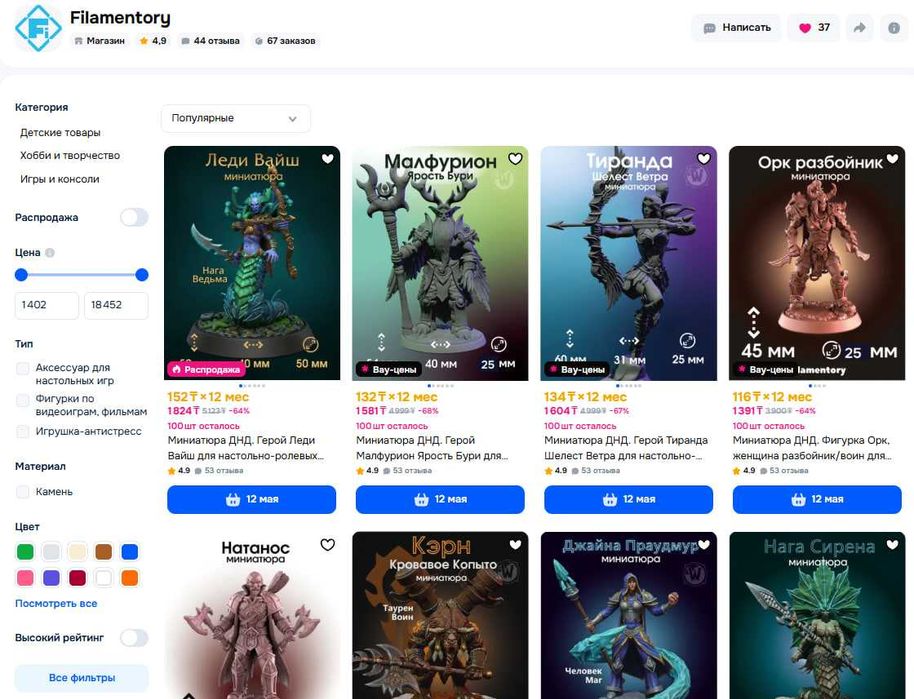This screenshot has width=914, height=699.
Task: Select Хобби и творчество category
Action: 70,156
